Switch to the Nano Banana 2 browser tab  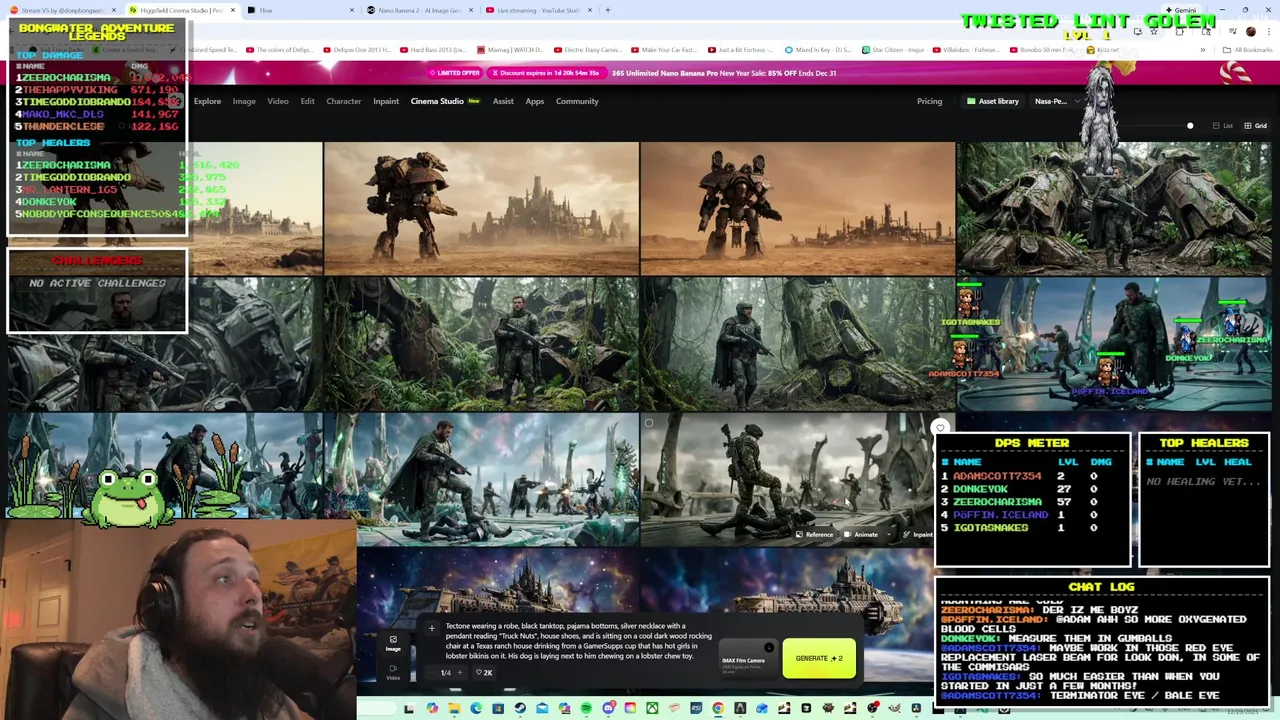coord(418,10)
